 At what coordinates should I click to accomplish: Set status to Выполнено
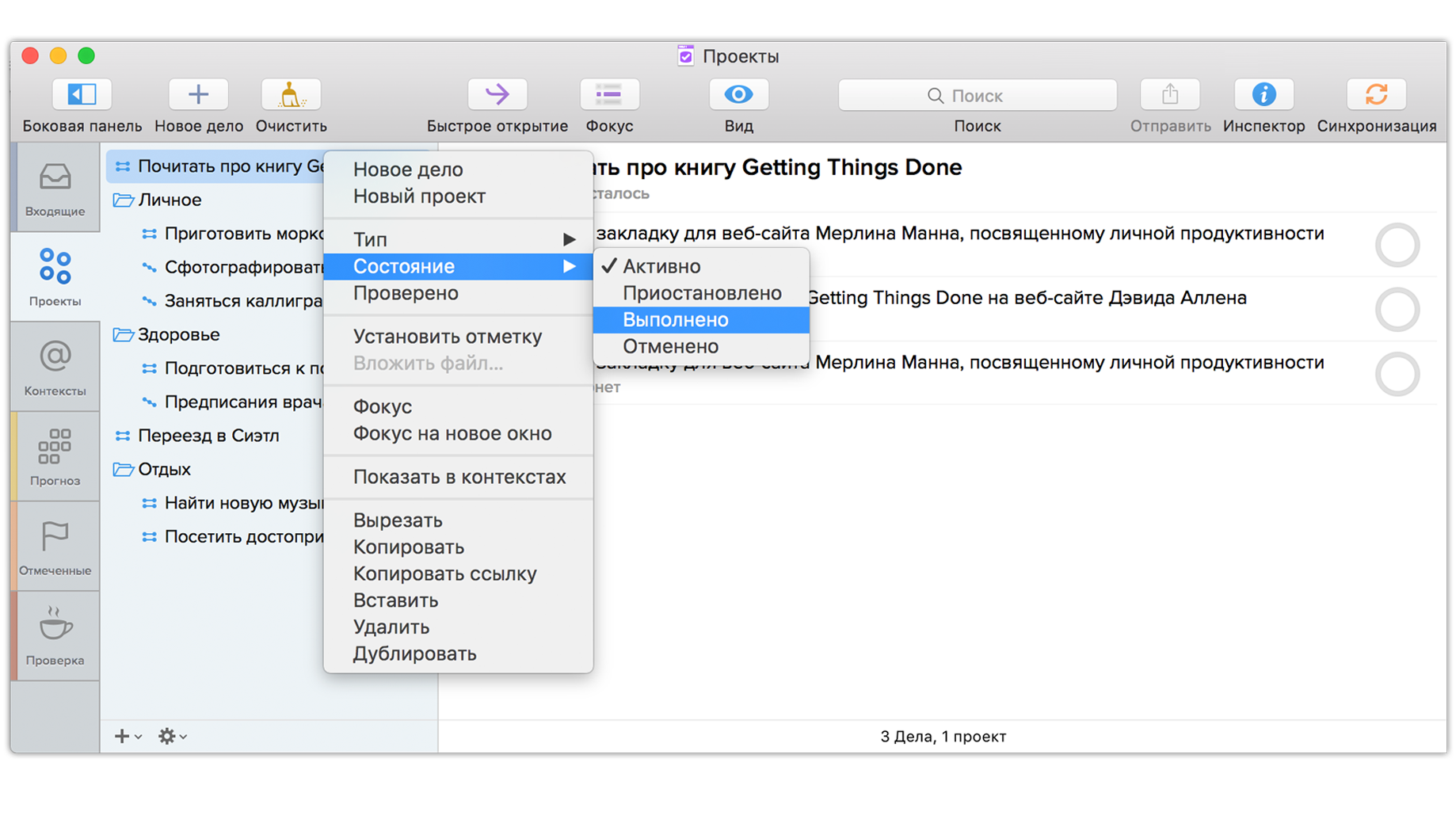pyautogui.click(x=701, y=320)
